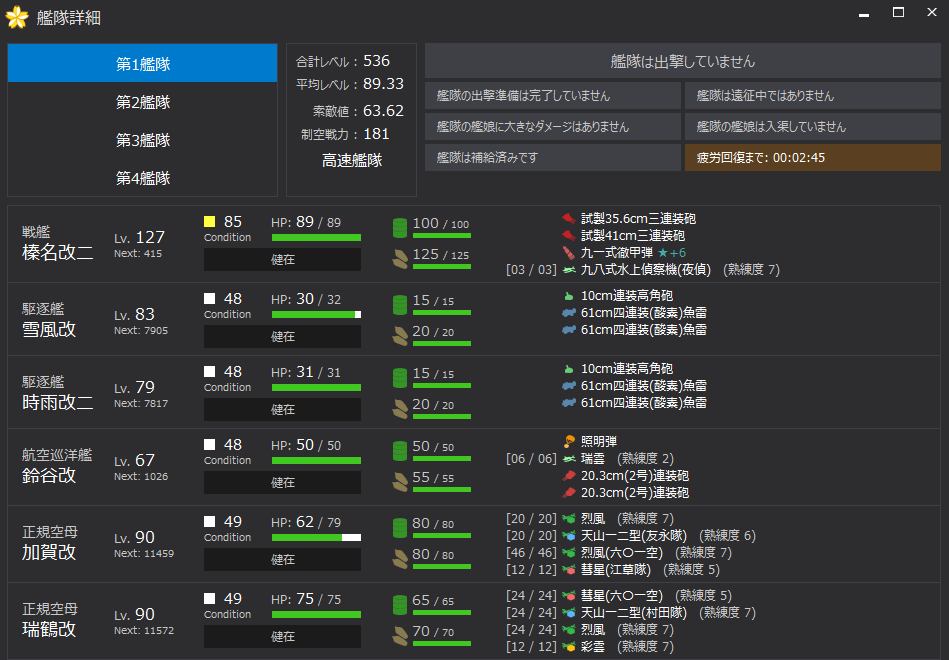
Task: Click the 九八式水上偵察機(夜偵) seaplane icon
Action: coord(568,270)
